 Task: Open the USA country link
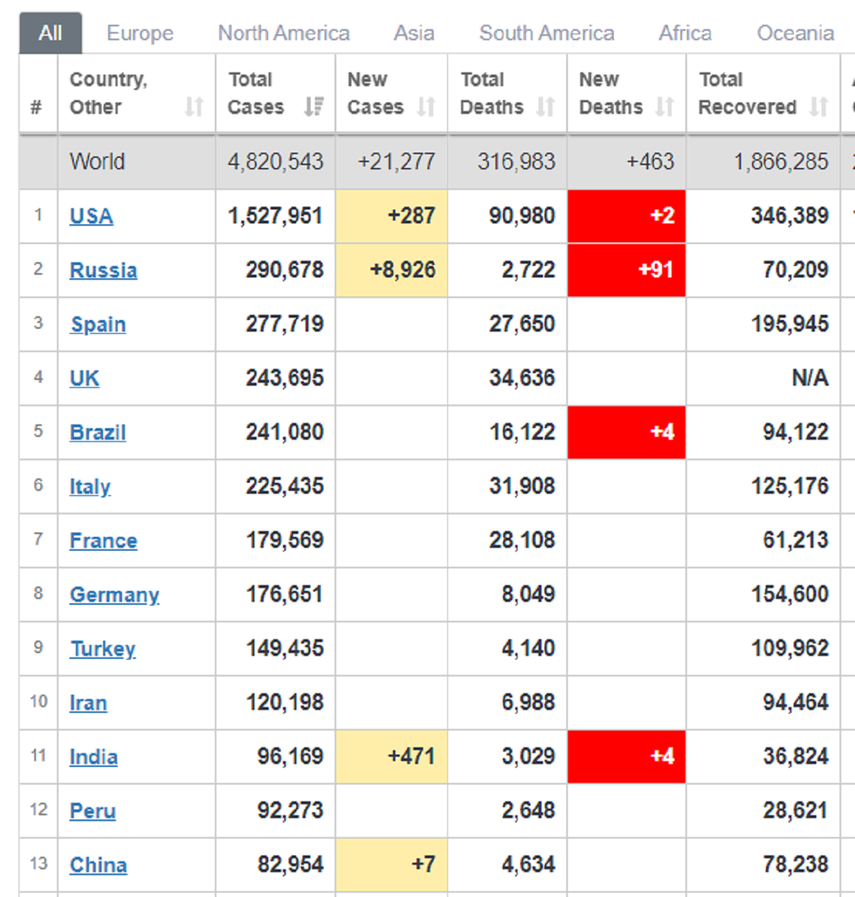point(91,216)
